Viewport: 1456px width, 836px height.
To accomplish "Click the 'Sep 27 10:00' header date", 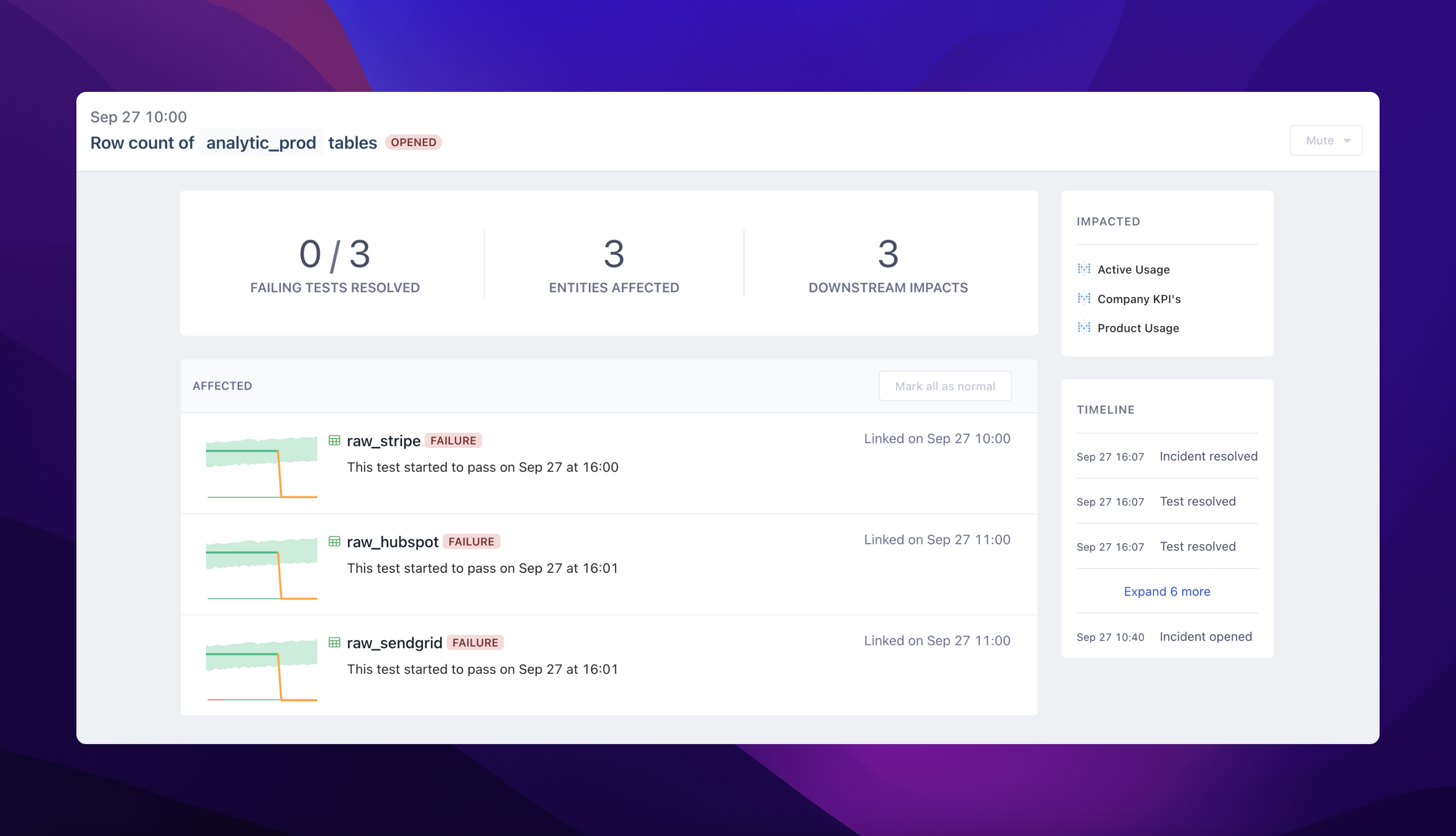I will click(x=138, y=117).
